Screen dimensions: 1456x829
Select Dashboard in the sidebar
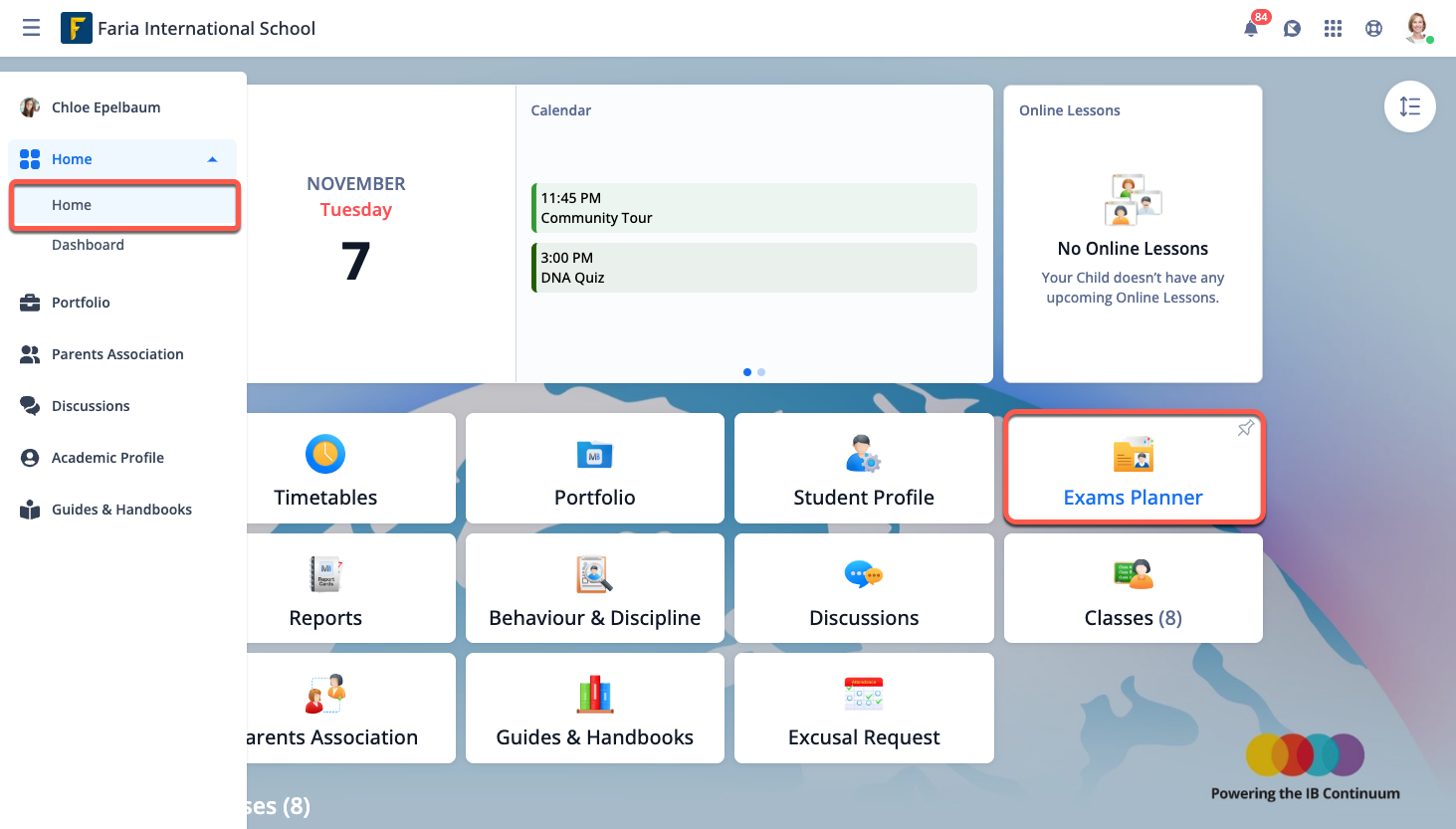[x=88, y=244]
